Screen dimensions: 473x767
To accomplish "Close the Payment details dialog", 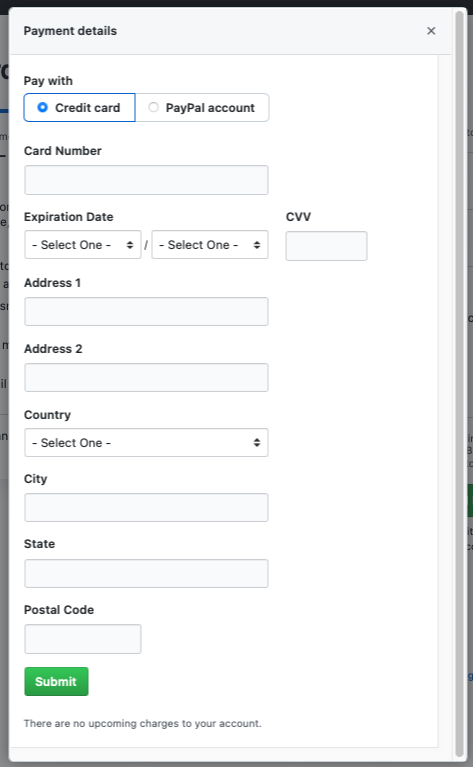I will point(431,31).
